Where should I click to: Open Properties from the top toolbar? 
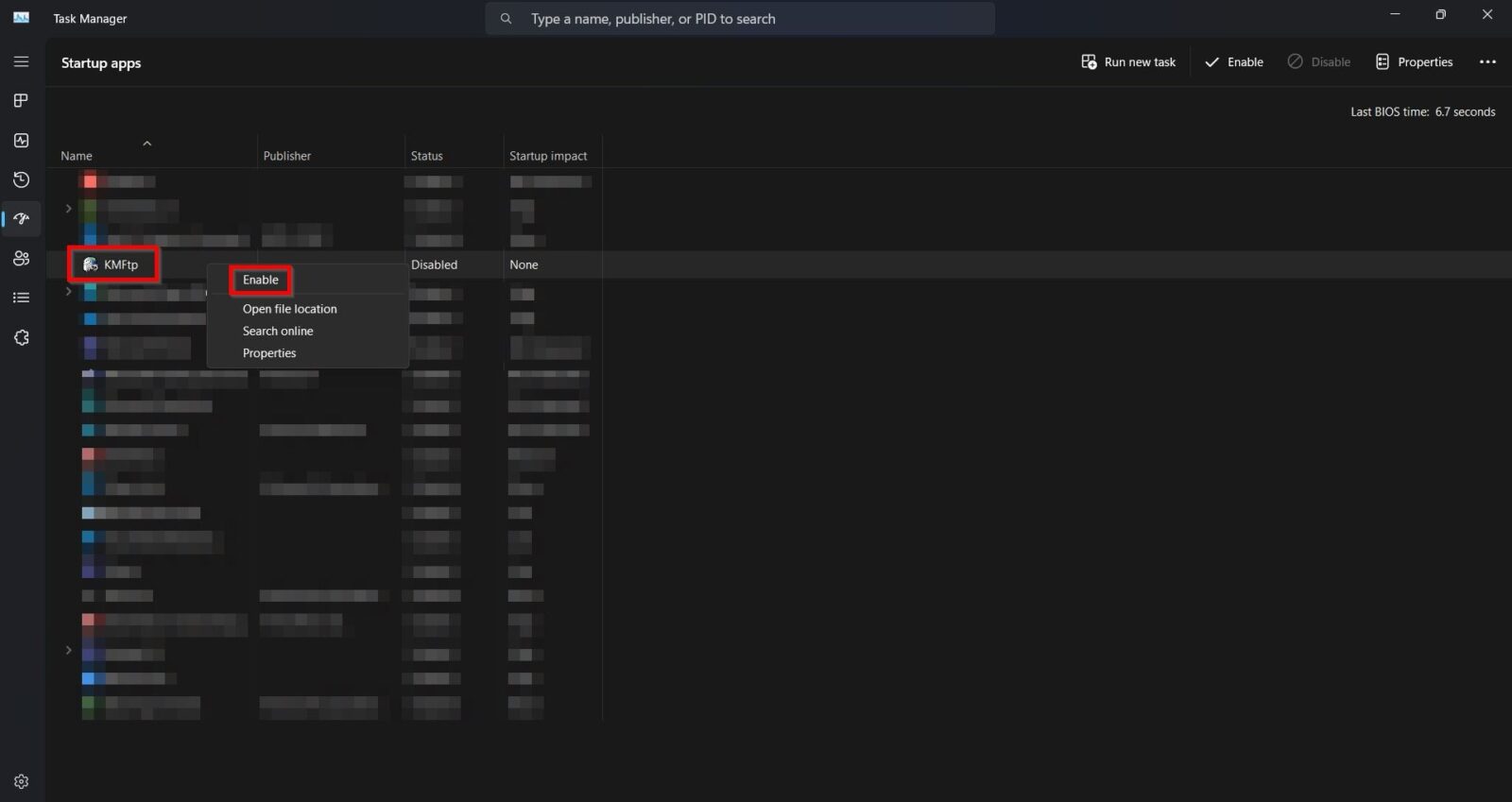tap(1414, 62)
